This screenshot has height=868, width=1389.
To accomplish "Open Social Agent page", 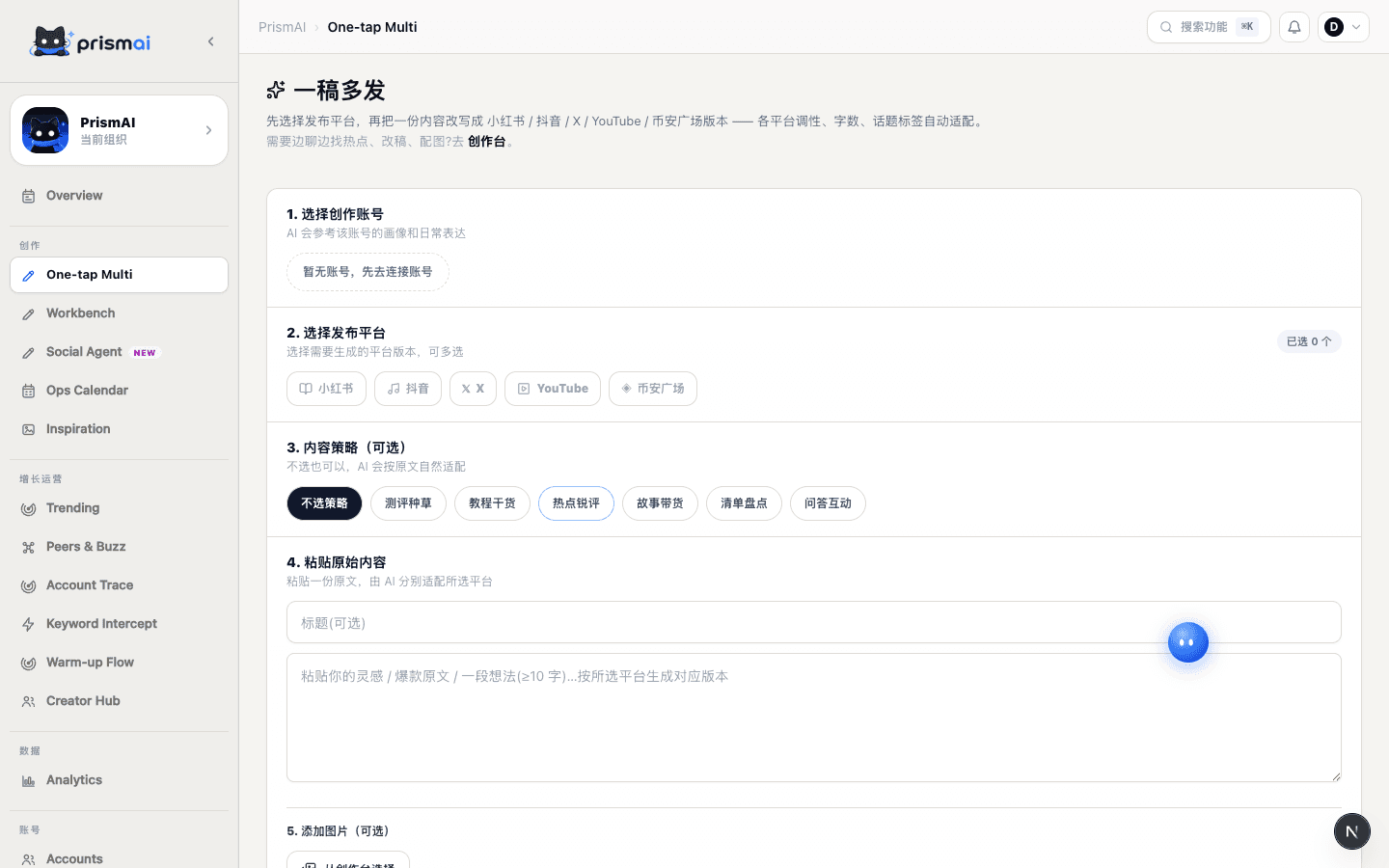I will pyautogui.click(x=119, y=352).
